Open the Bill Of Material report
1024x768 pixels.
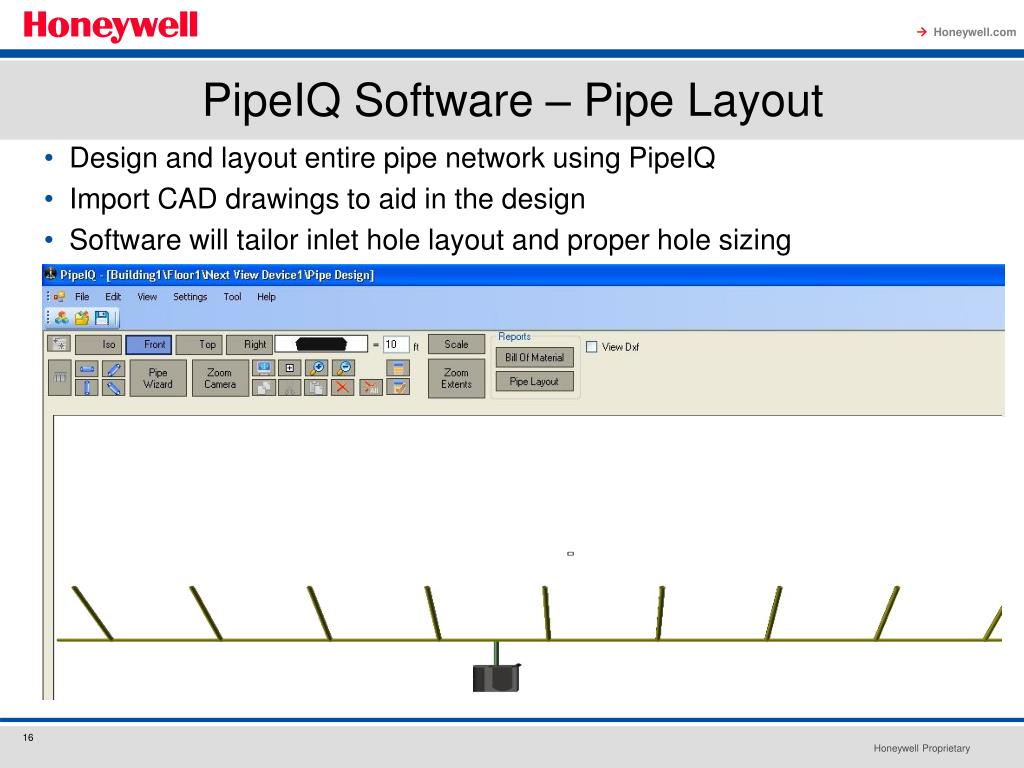point(534,357)
